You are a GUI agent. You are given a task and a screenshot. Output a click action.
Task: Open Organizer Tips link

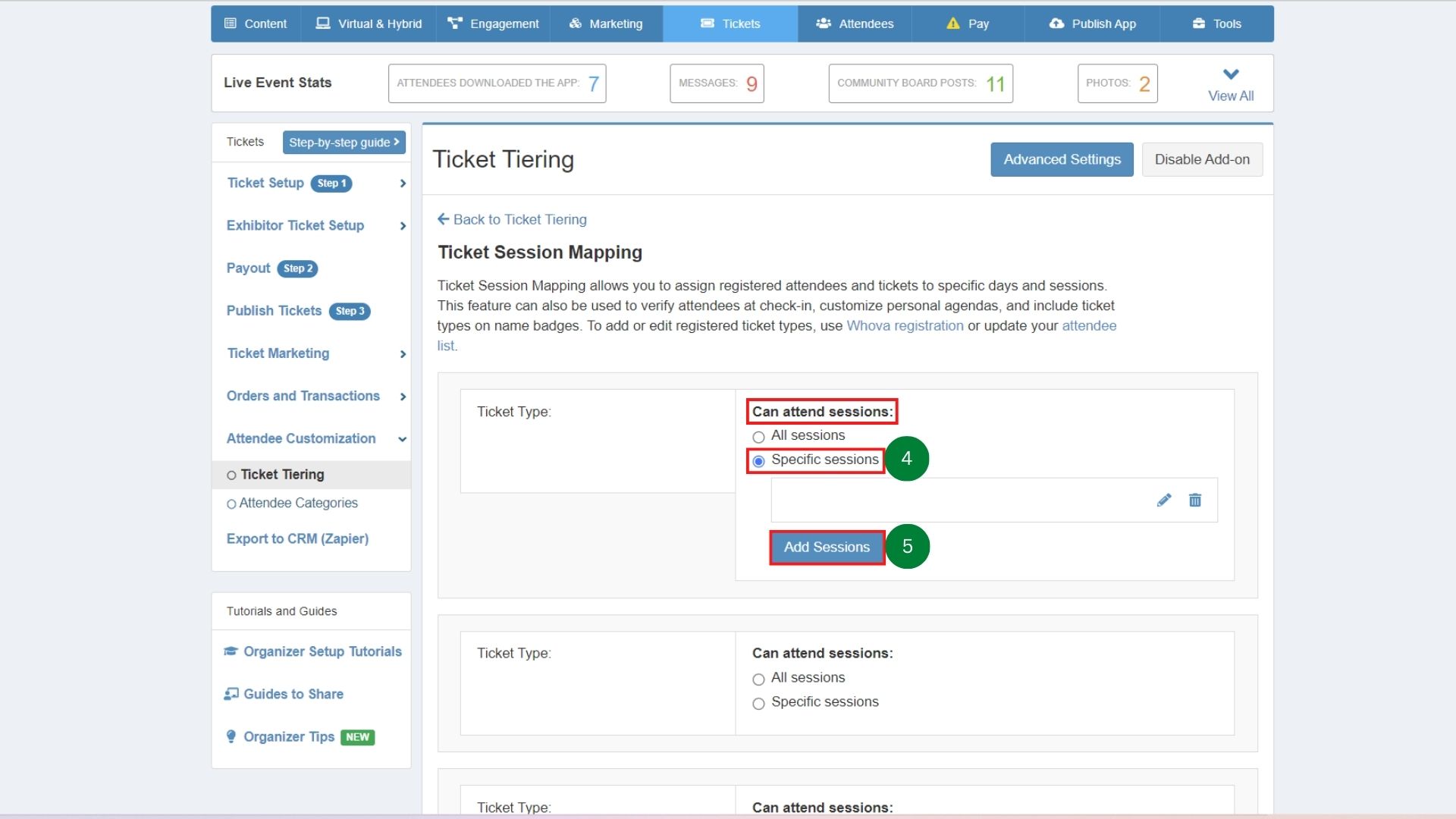(x=289, y=736)
